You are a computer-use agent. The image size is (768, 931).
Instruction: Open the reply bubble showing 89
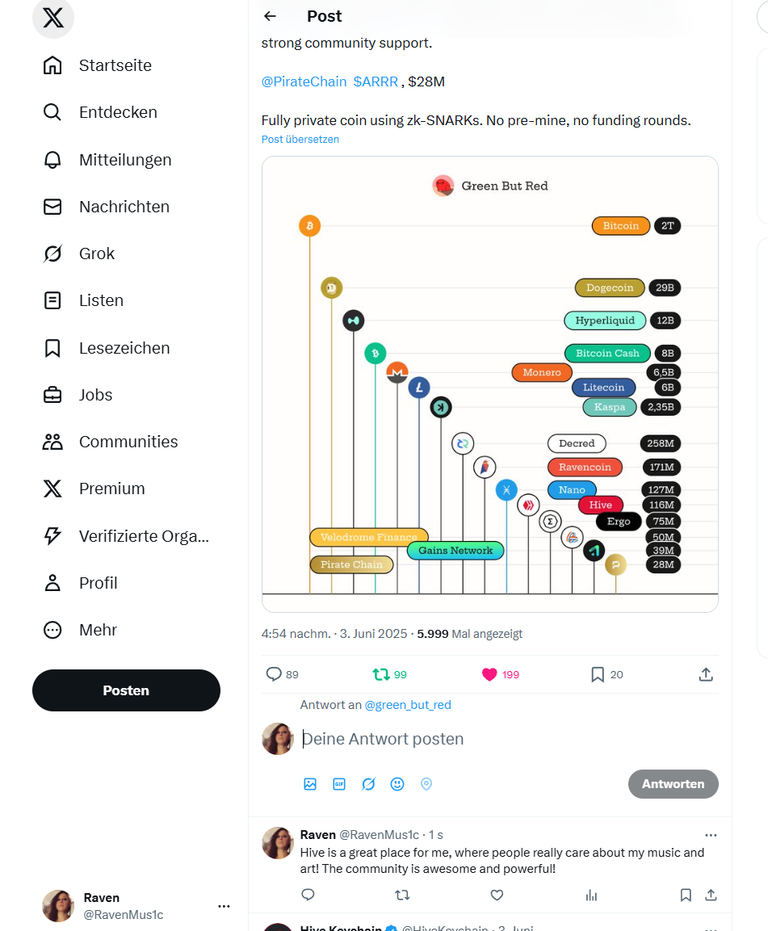tap(273, 674)
